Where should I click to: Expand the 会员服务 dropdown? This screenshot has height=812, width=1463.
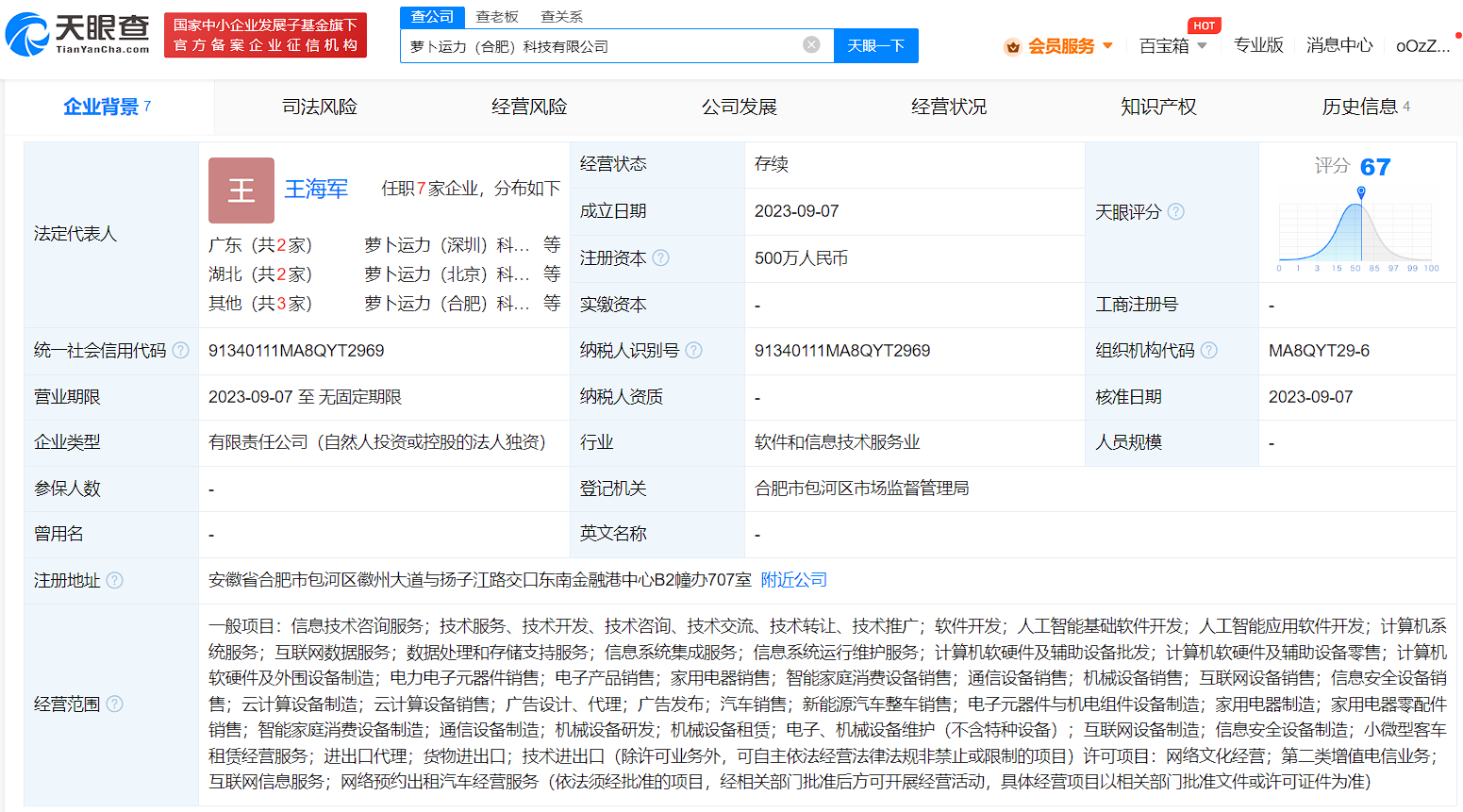tap(1060, 46)
